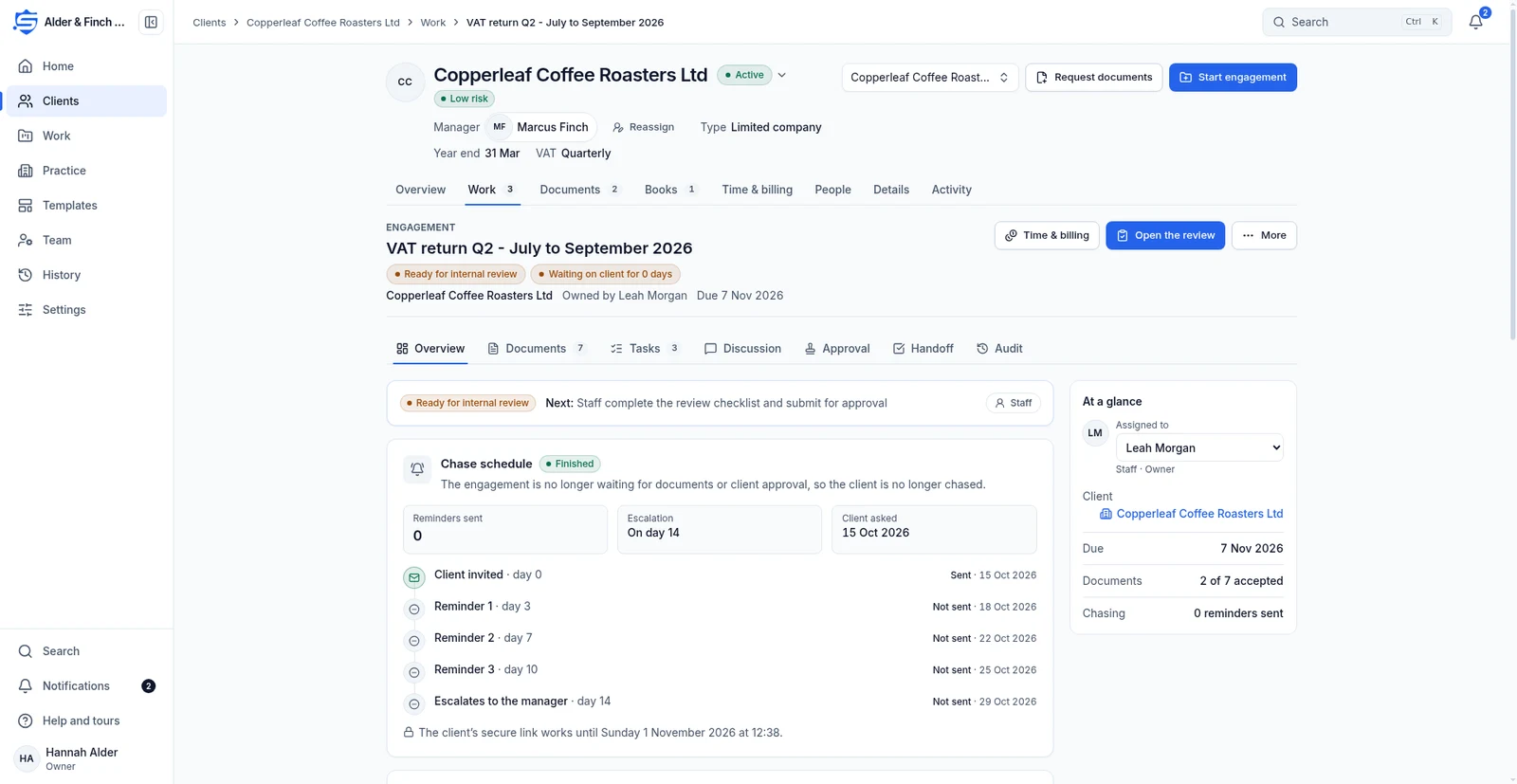Switch to the client Overview tab
The height and width of the screenshot is (784, 1517).
click(420, 190)
